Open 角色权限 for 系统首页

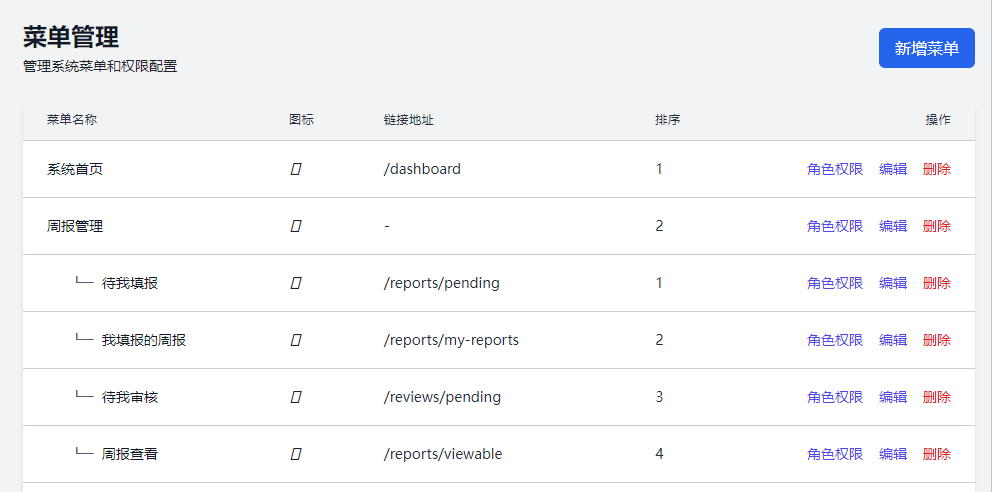pyautogui.click(x=834, y=169)
